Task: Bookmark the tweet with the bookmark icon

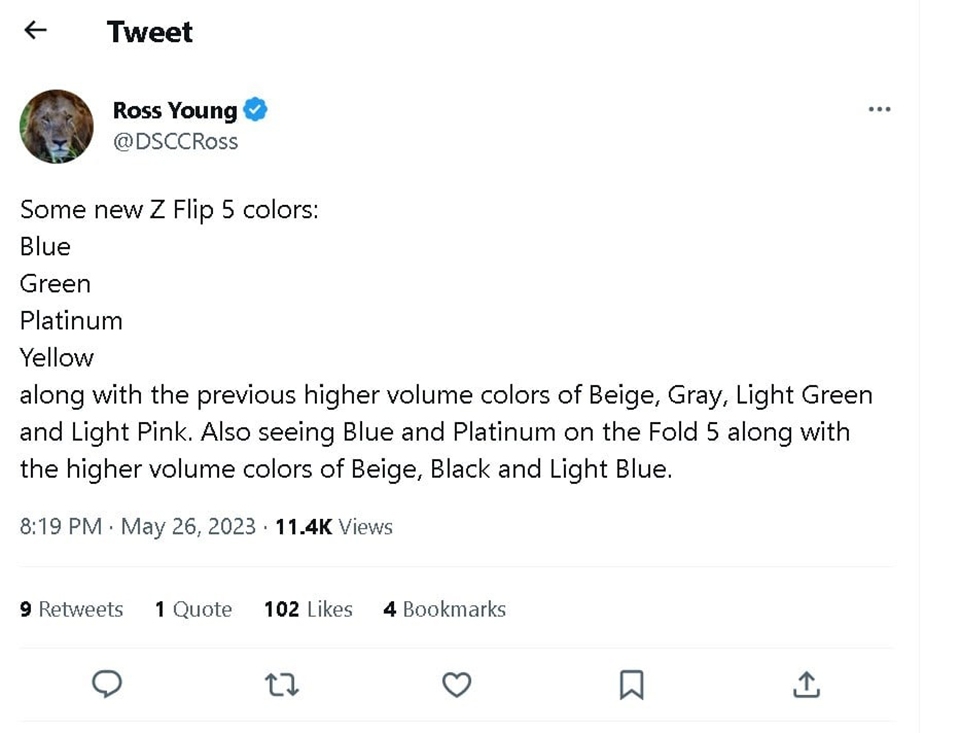Action: tap(631, 685)
